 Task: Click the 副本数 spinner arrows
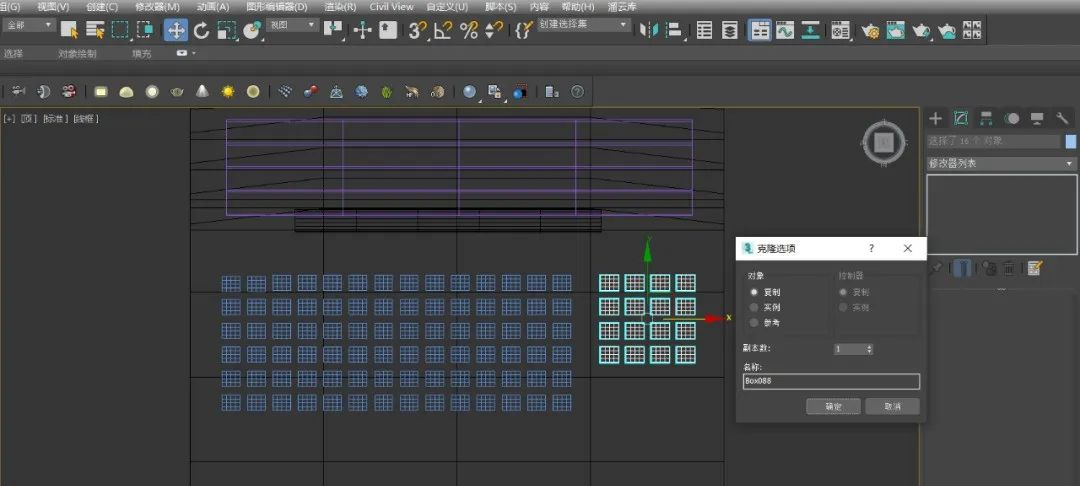(869, 349)
